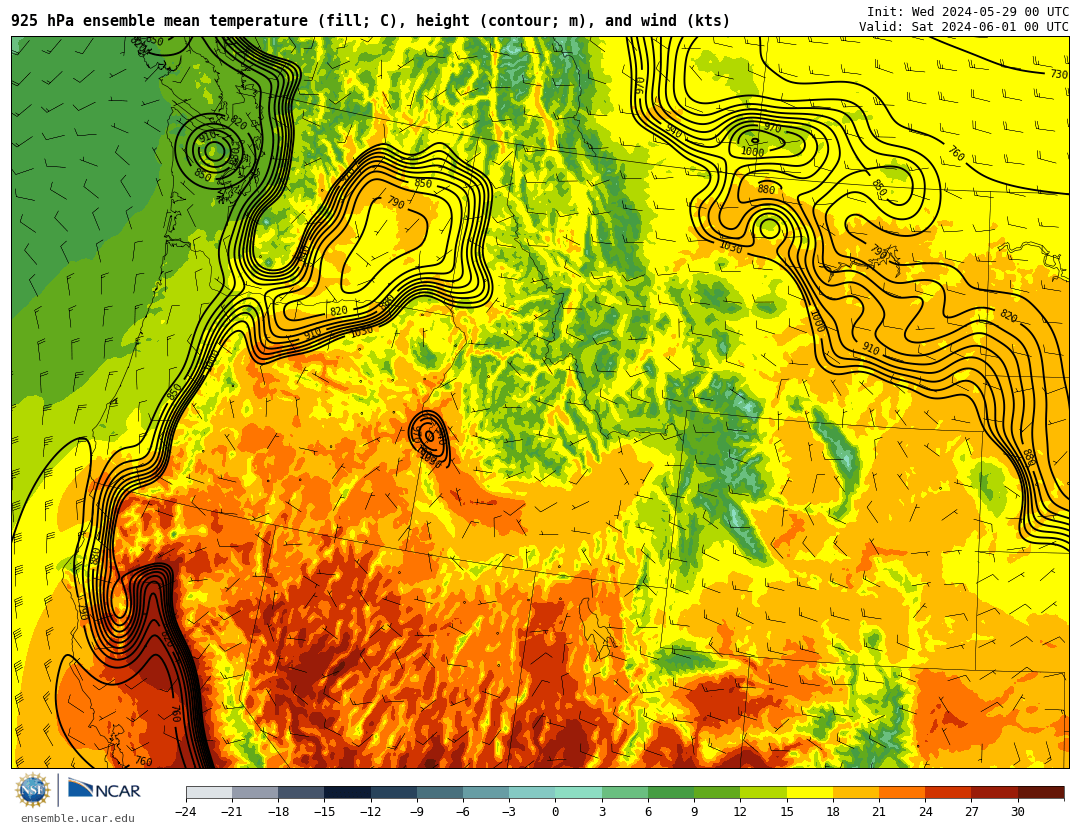Pick the lightest gray swatch between -24 and -21
The image size is (1080, 831).
coord(209,792)
